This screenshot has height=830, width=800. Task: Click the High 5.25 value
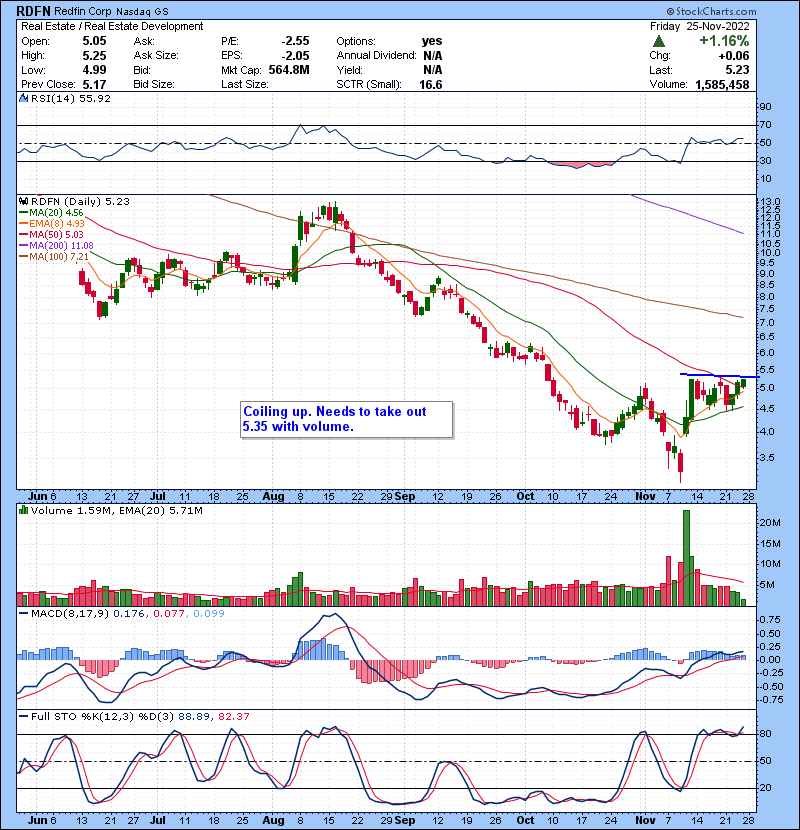tap(94, 56)
